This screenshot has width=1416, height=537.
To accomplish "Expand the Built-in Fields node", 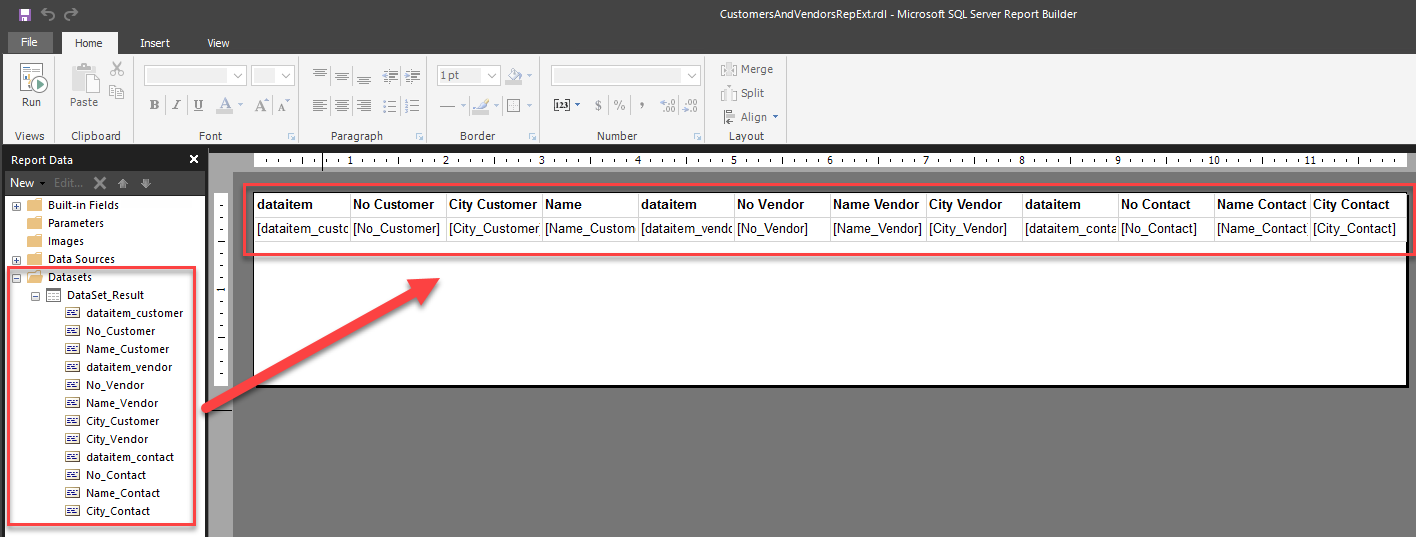I will click(16, 205).
